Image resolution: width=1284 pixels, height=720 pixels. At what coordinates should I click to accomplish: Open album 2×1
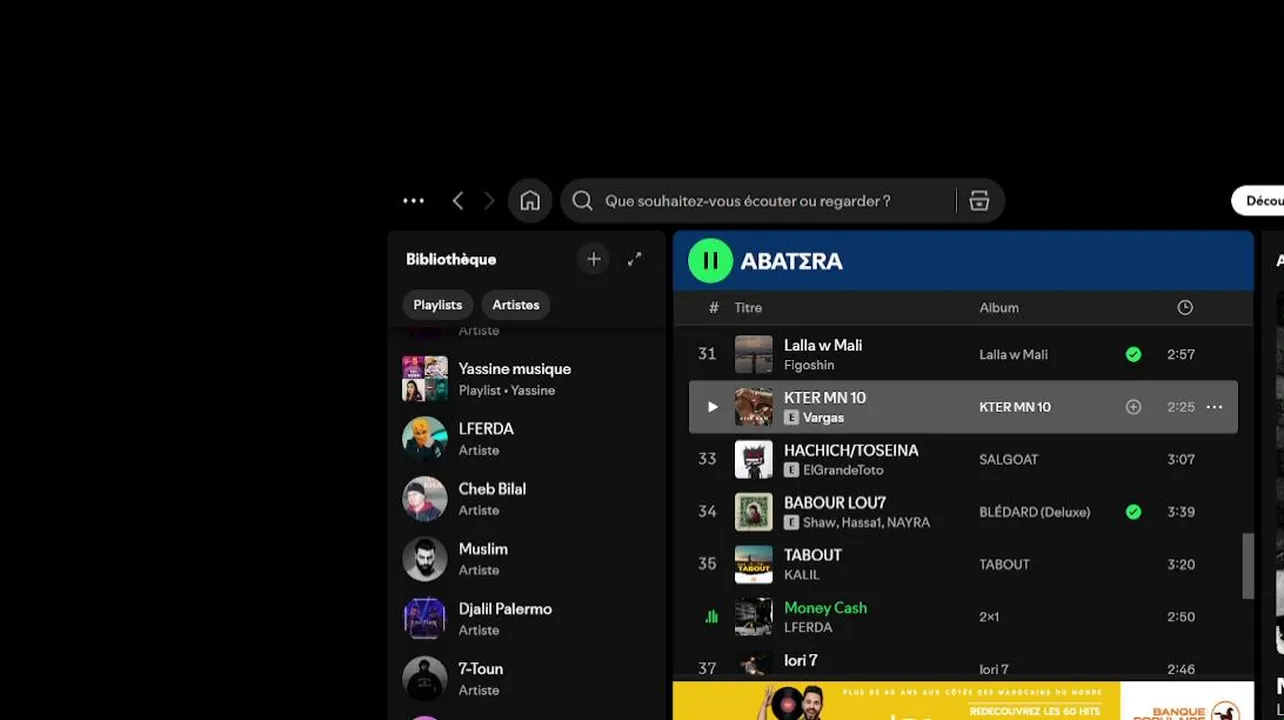click(x=989, y=617)
